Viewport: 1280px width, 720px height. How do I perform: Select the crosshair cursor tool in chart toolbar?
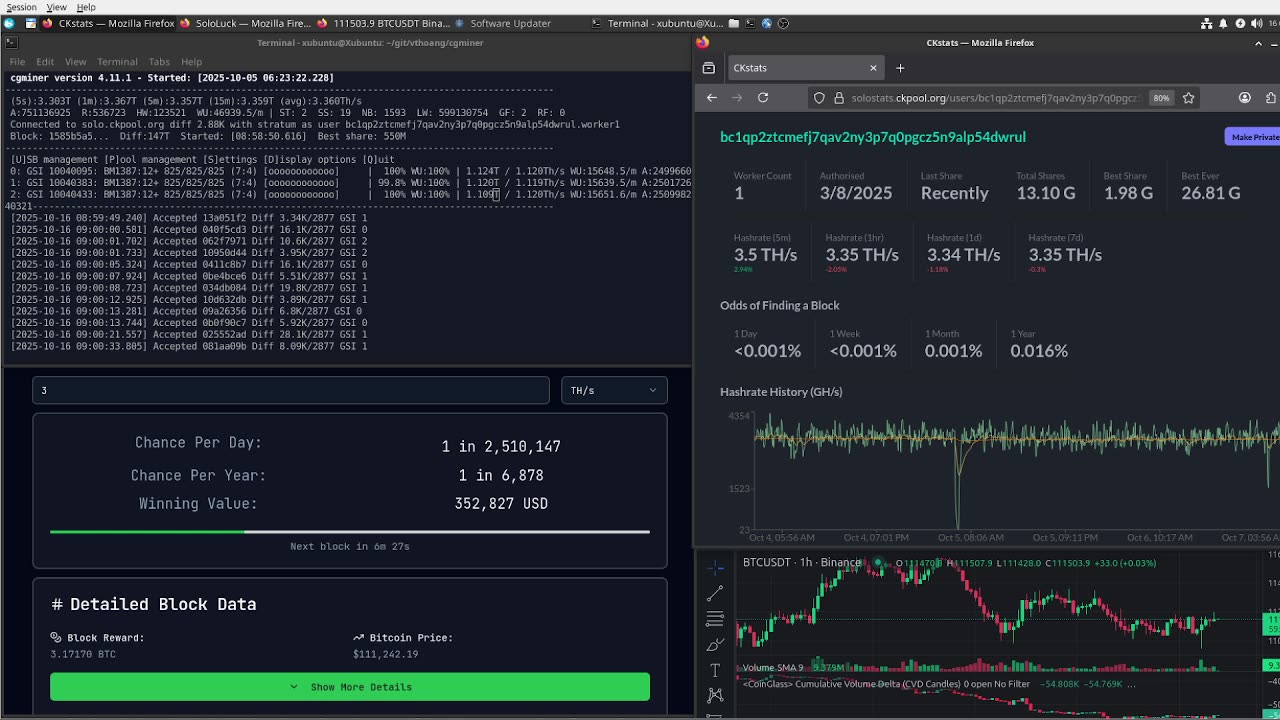click(715, 568)
